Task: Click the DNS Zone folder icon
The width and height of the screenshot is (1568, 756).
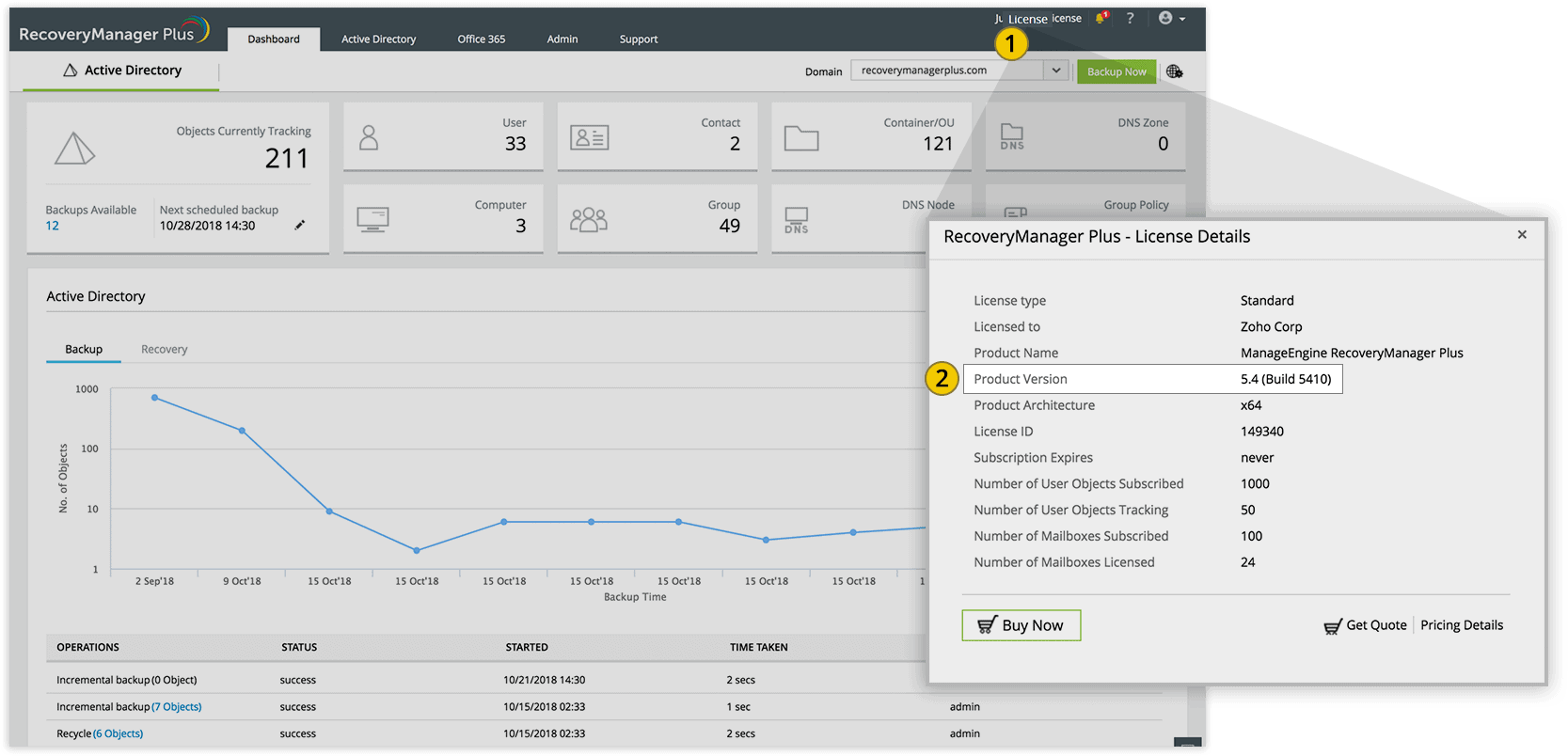Action: 1012,136
